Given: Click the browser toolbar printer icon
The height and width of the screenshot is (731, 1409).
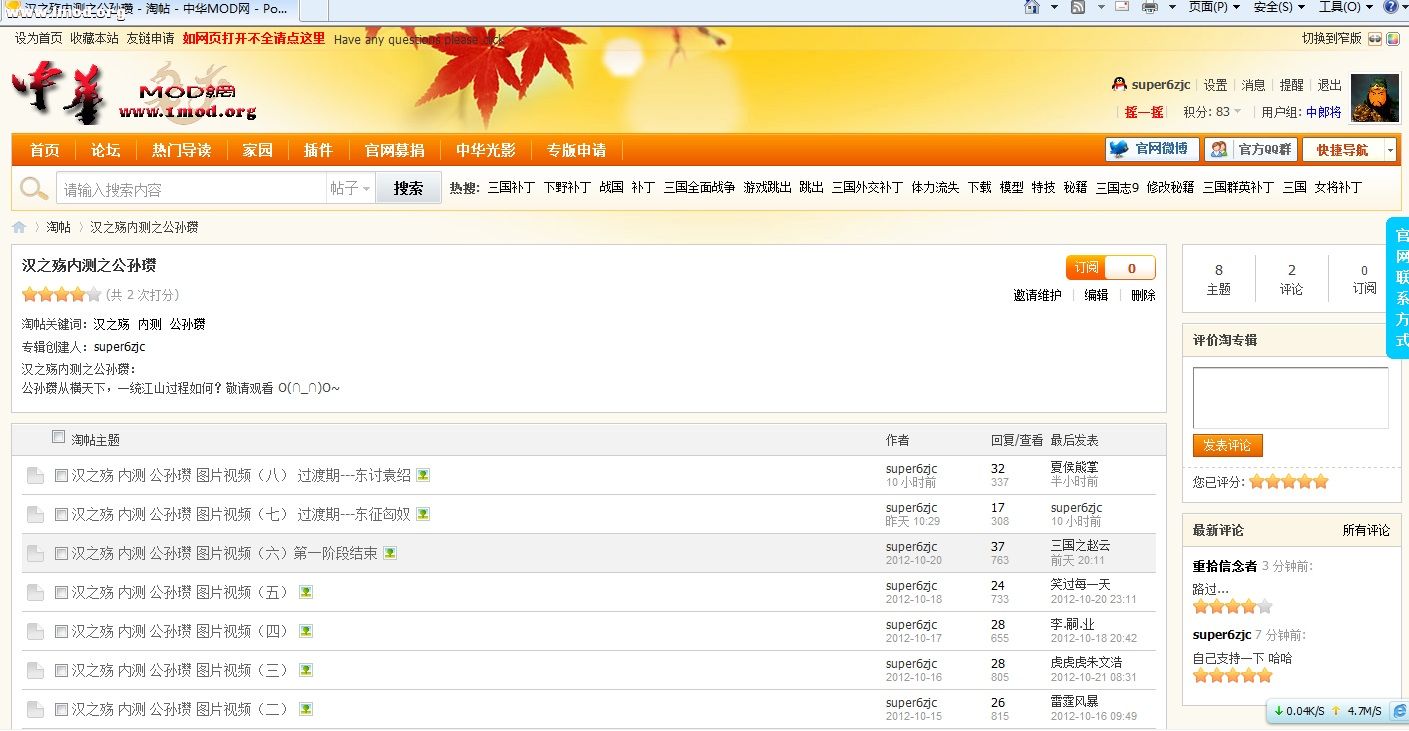Looking at the screenshot, I should 1150,7.
